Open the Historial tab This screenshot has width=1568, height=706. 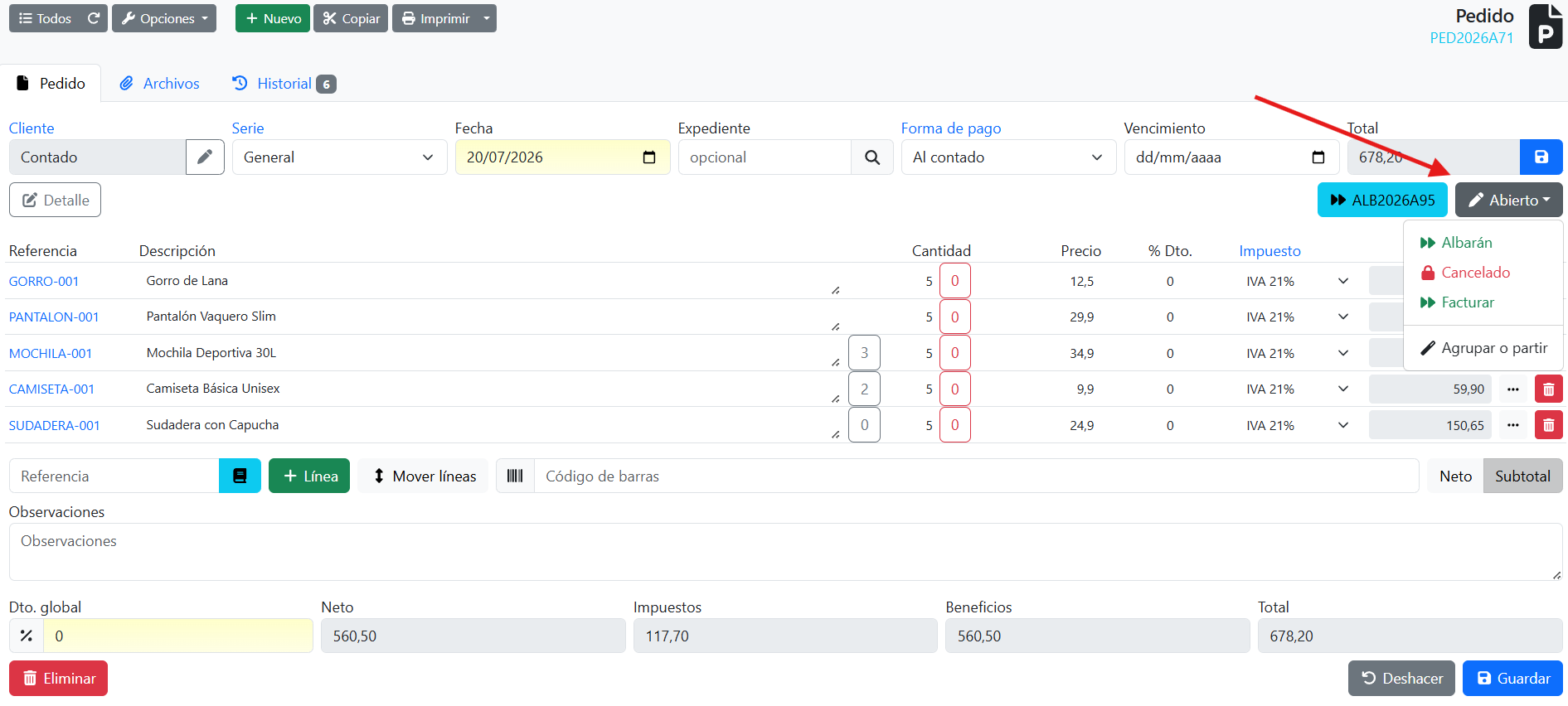284,84
